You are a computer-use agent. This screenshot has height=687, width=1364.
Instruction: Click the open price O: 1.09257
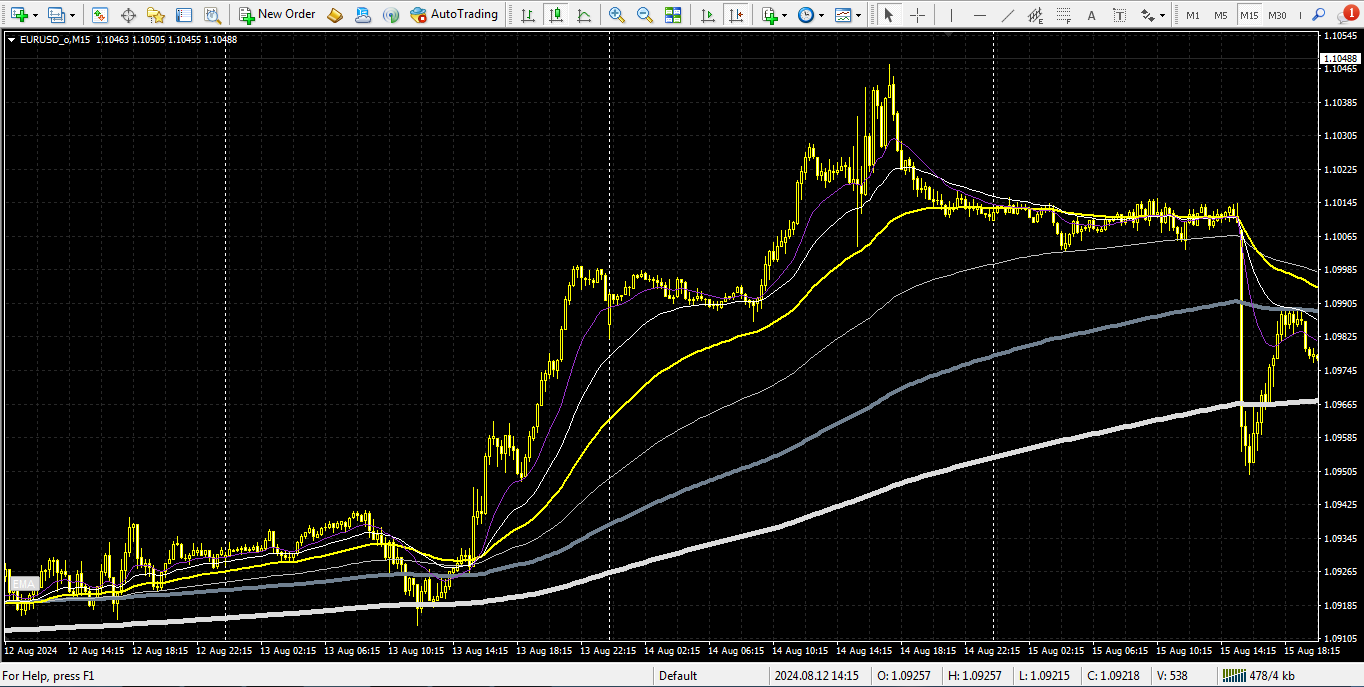point(904,676)
